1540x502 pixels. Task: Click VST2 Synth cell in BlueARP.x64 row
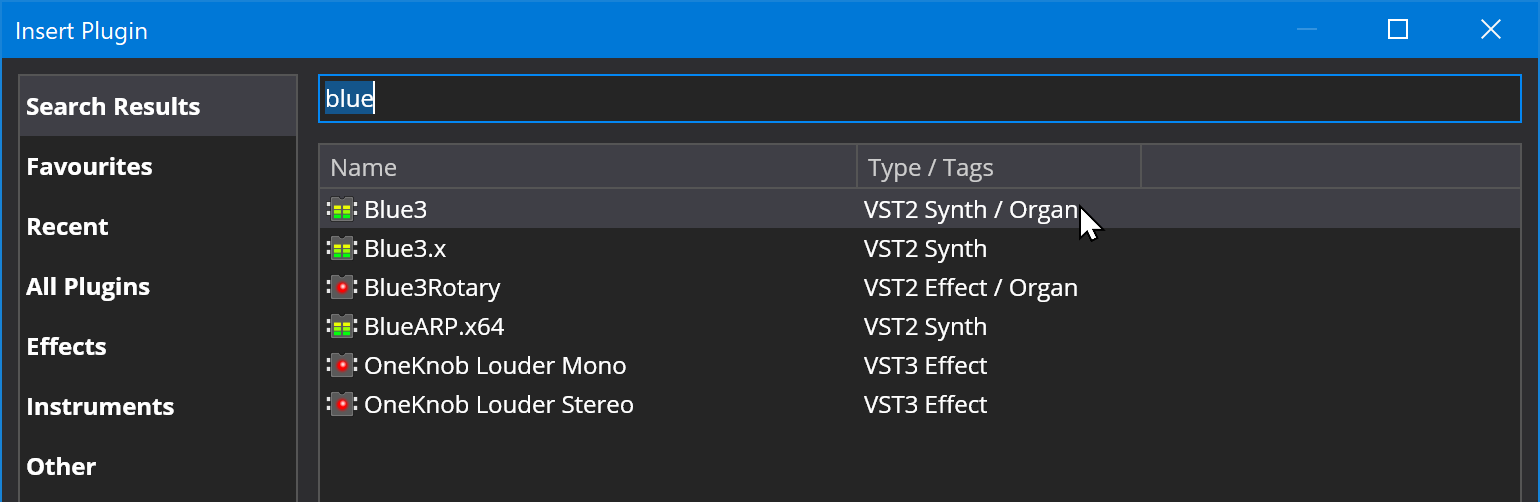[925, 327]
